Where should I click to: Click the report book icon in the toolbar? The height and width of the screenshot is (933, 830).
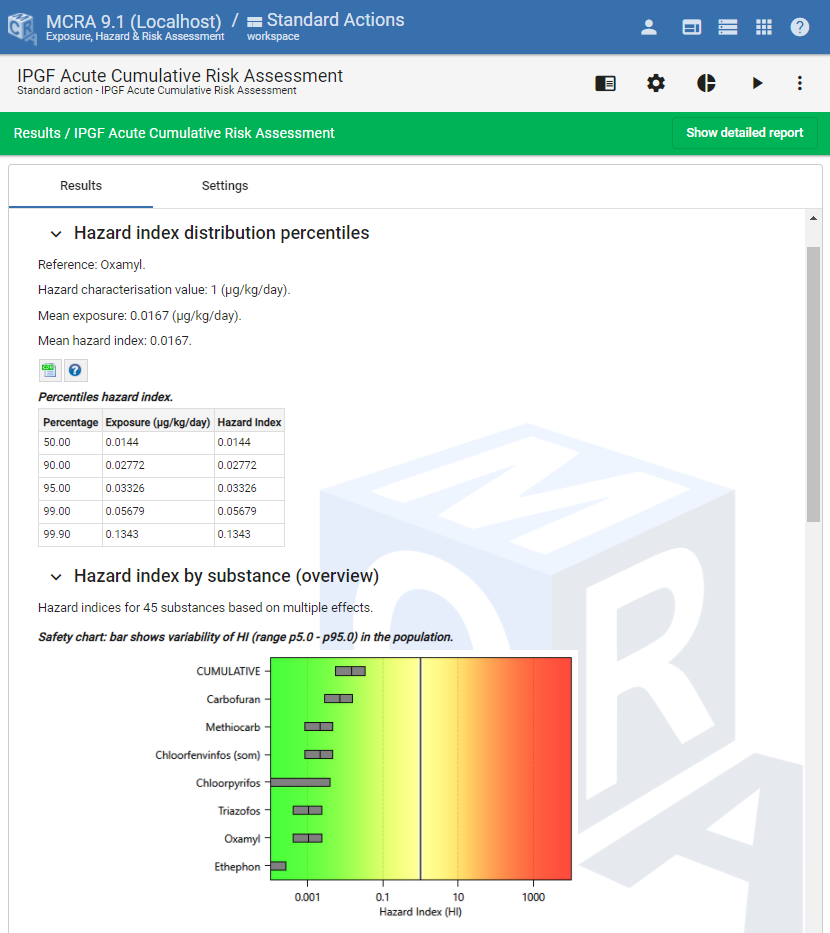605,83
